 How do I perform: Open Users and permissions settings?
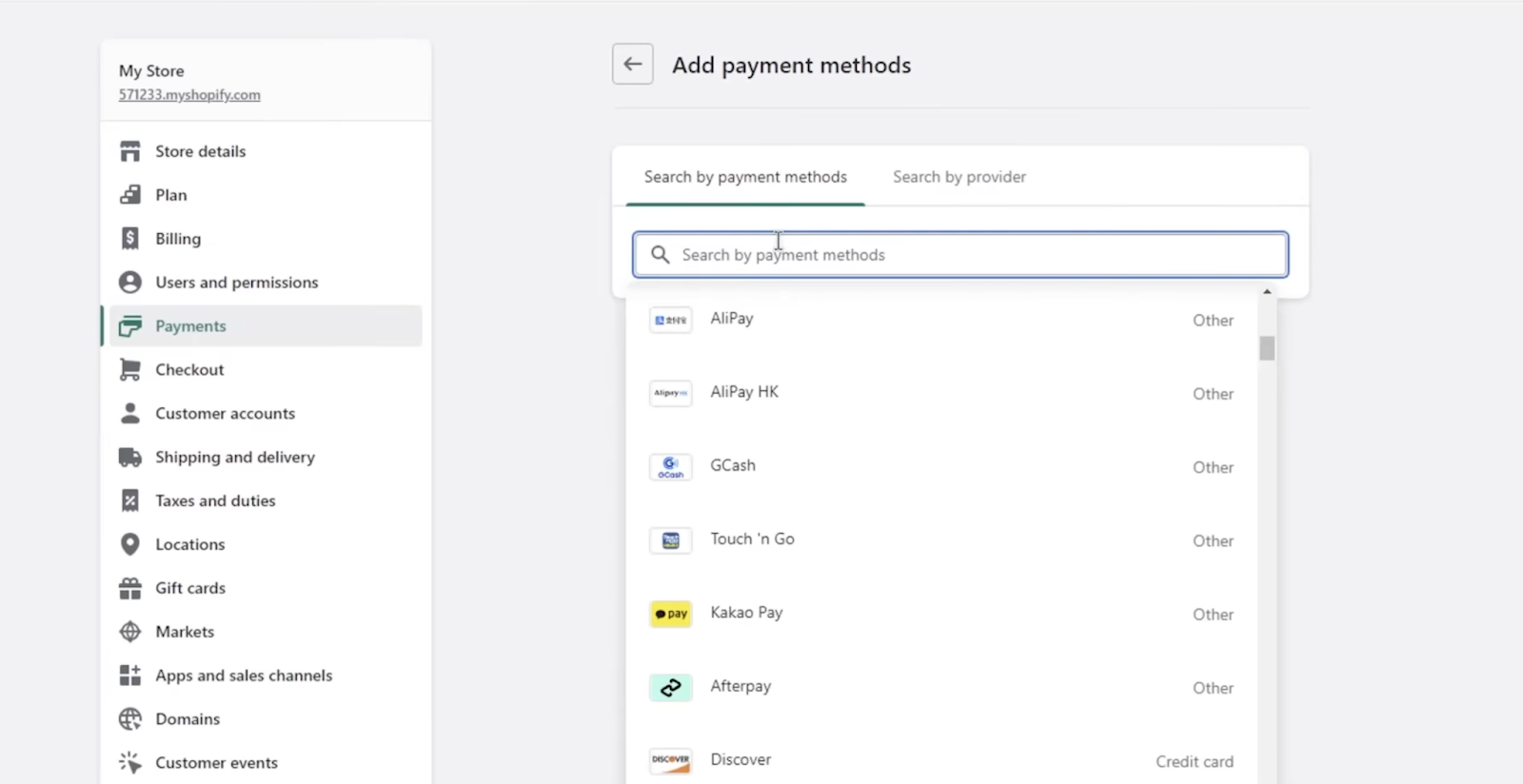click(x=266, y=283)
